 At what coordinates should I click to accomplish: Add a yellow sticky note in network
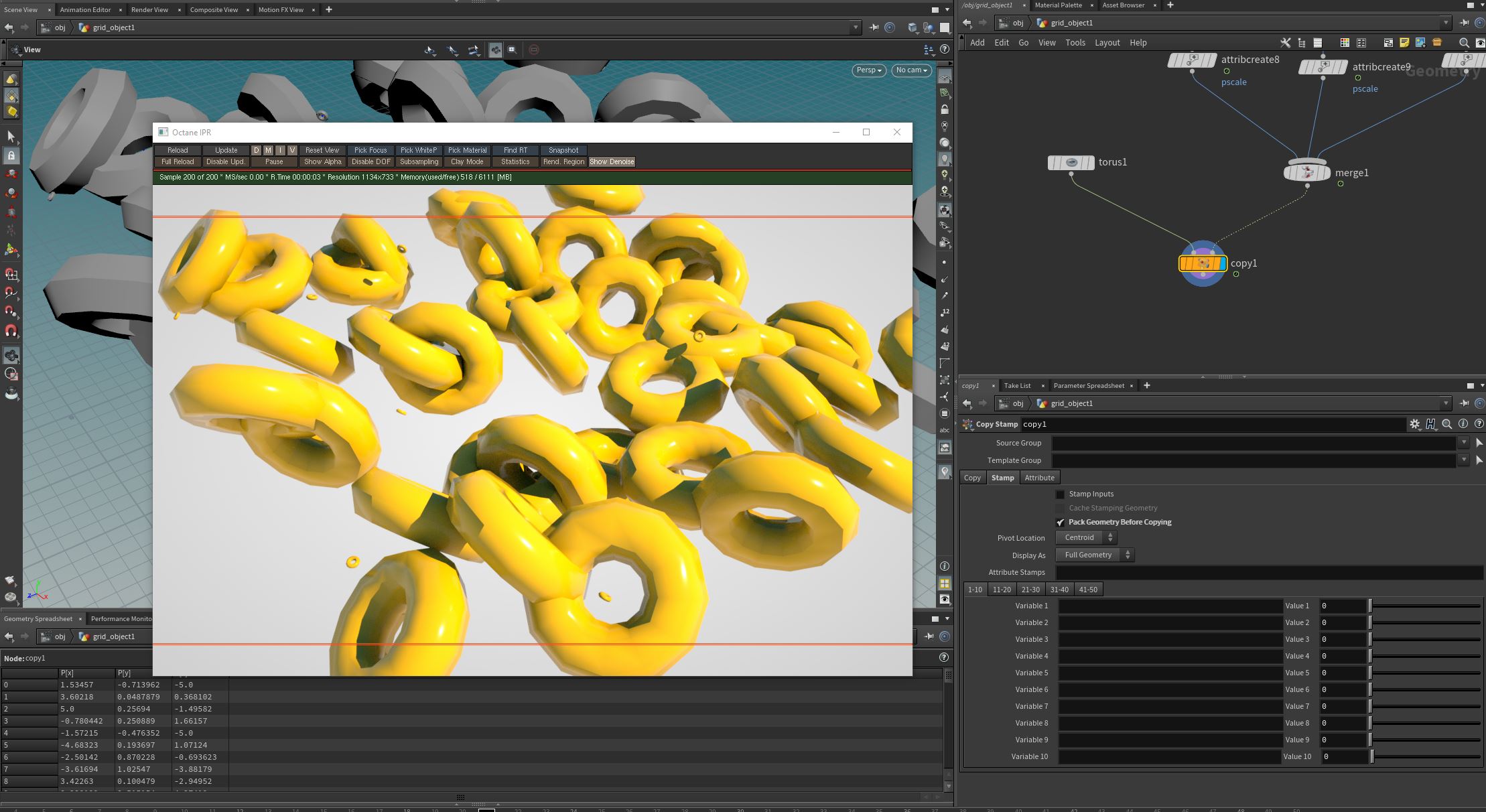point(1404,43)
